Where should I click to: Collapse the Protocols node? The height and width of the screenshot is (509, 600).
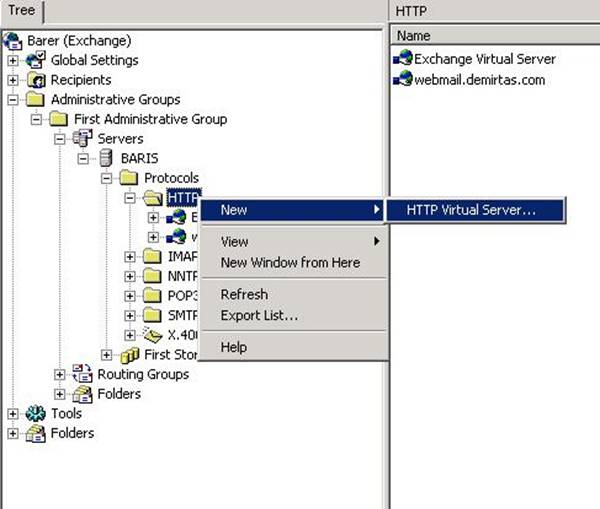pos(106,178)
